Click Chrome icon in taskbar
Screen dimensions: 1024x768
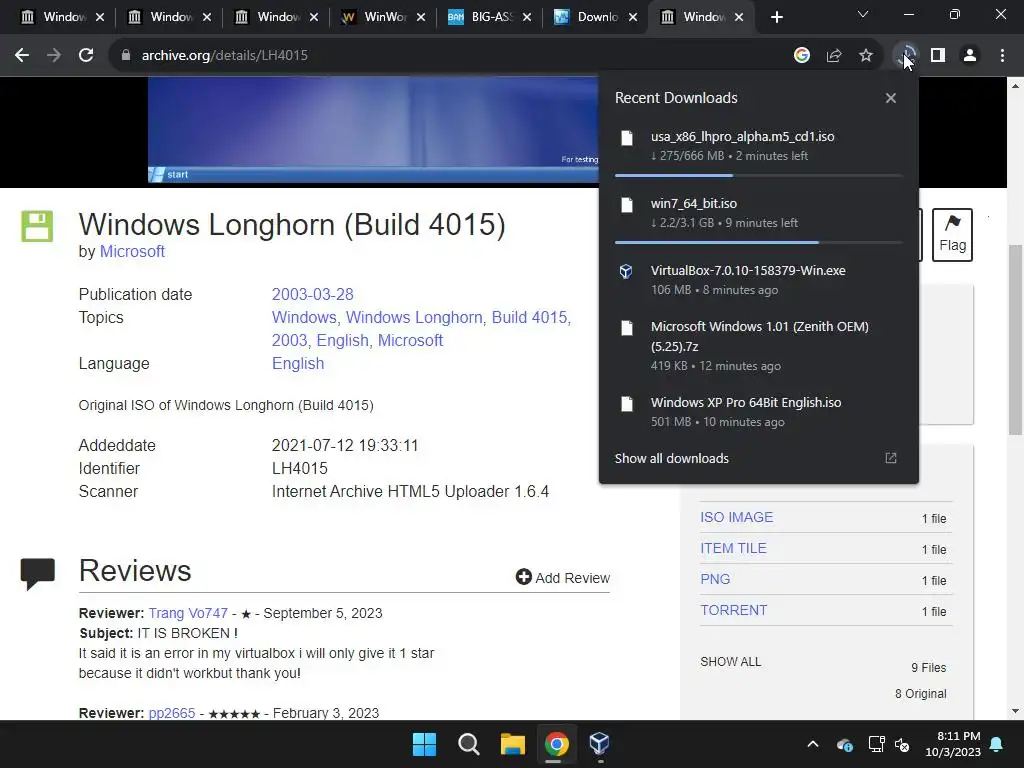[x=556, y=744]
